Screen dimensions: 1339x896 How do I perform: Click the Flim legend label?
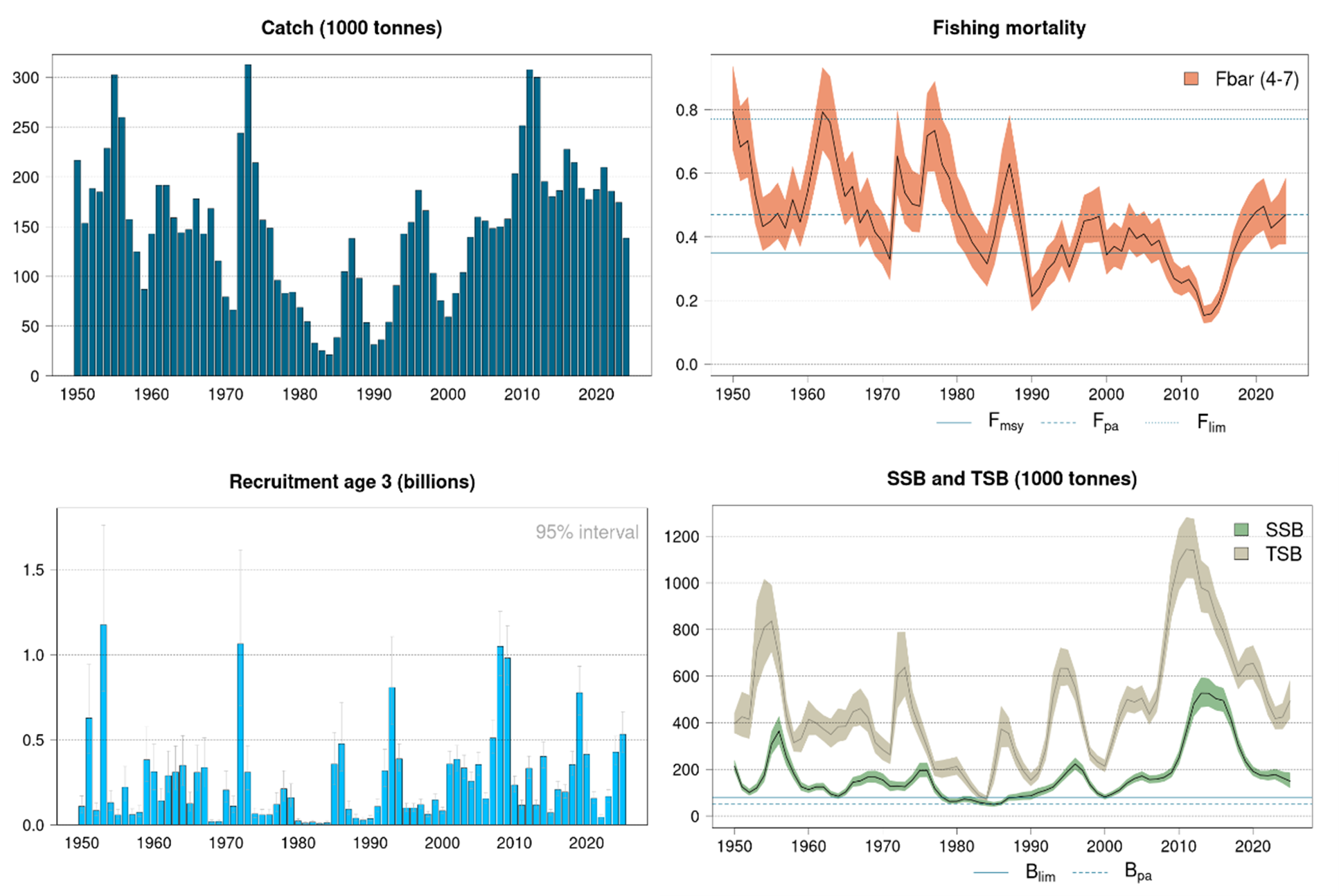click(1211, 422)
